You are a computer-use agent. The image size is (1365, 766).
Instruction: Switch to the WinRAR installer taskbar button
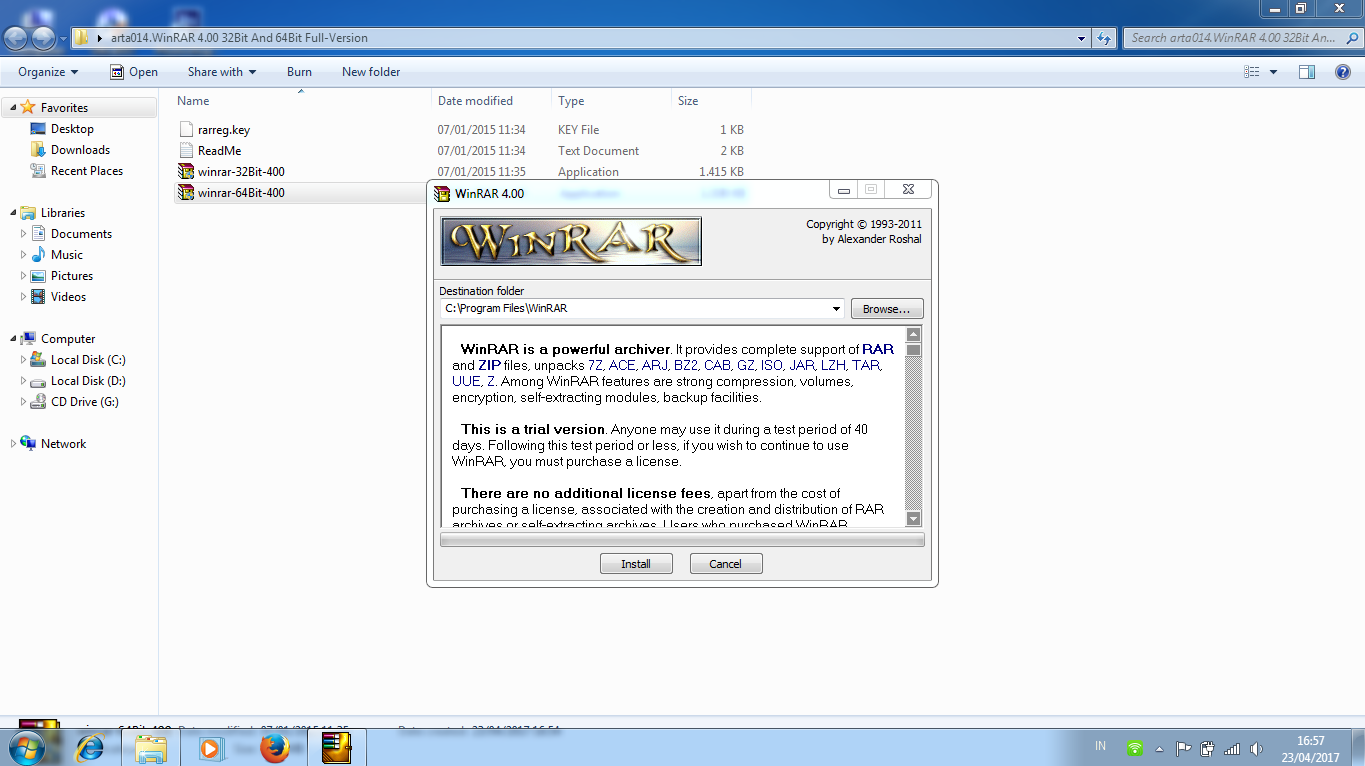[337, 747]
